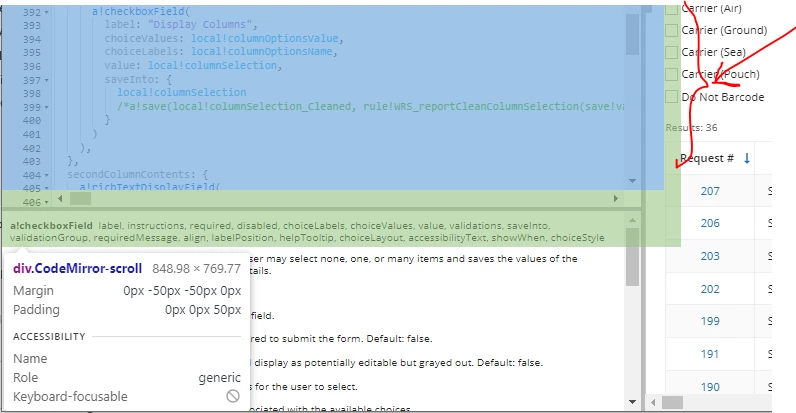
Task: Click code line saveInto: {
Action: 138,80
